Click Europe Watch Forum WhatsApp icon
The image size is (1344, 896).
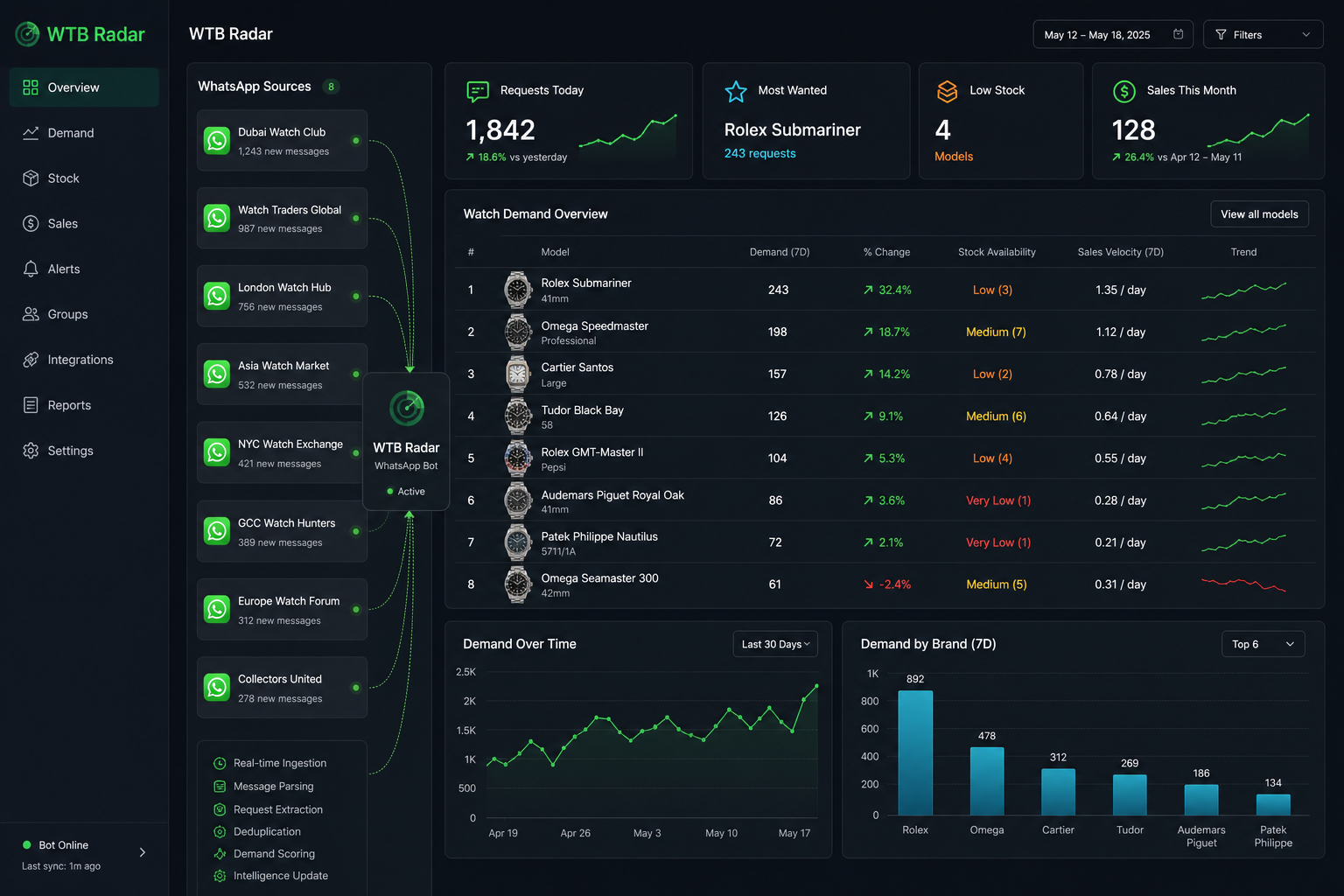tap(217, 609)
